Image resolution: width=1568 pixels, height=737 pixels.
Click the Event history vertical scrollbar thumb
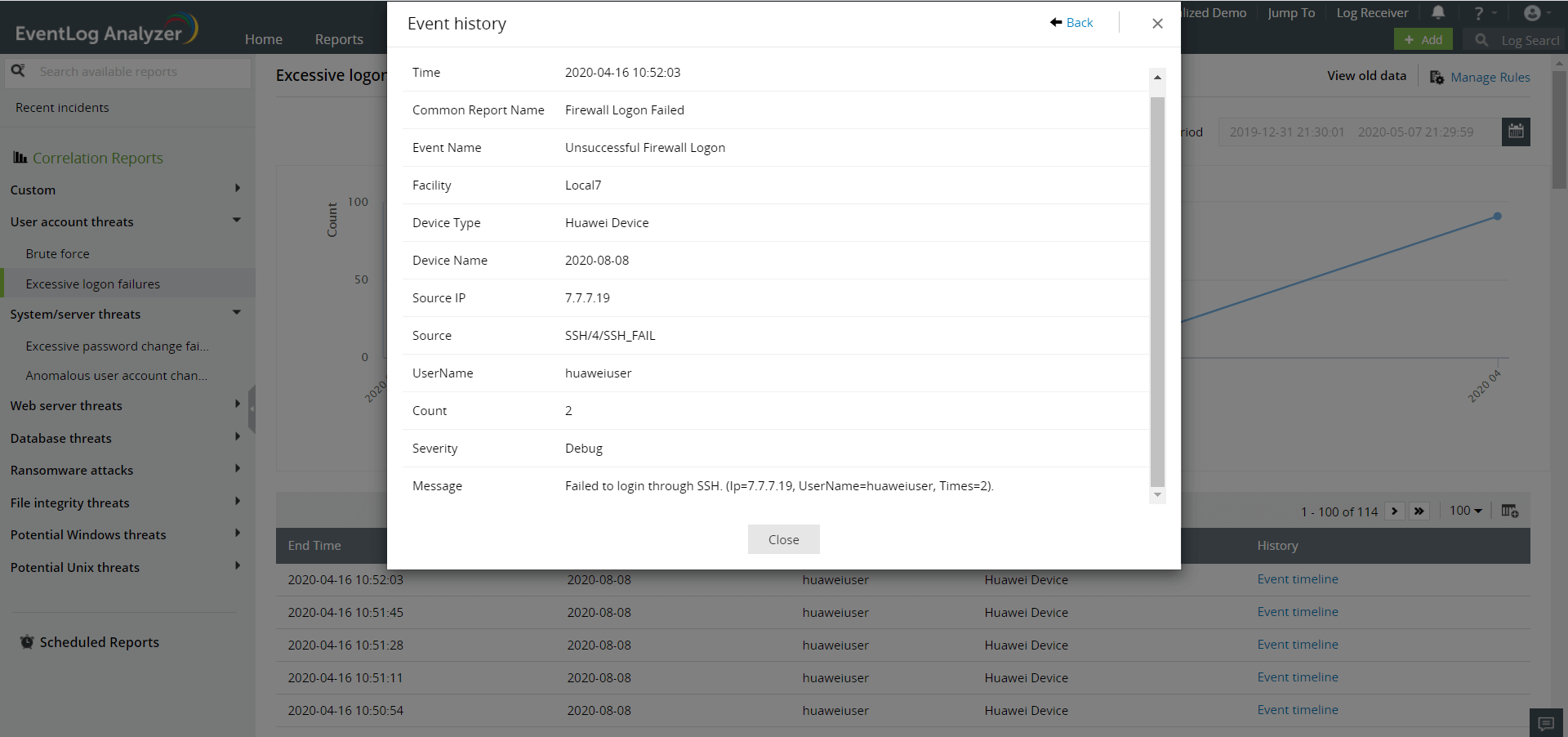coord(1157,292)
